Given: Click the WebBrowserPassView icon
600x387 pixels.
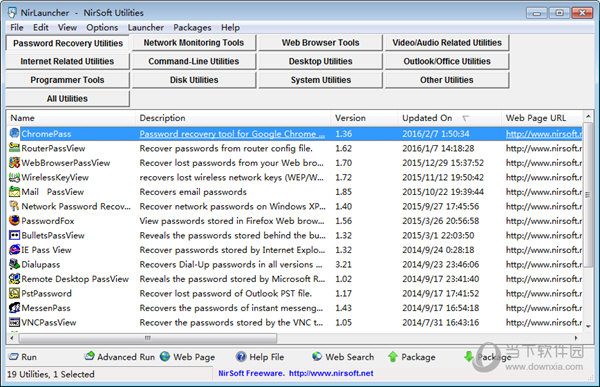Looking at the screenshot, I should (x=14, y=162).
